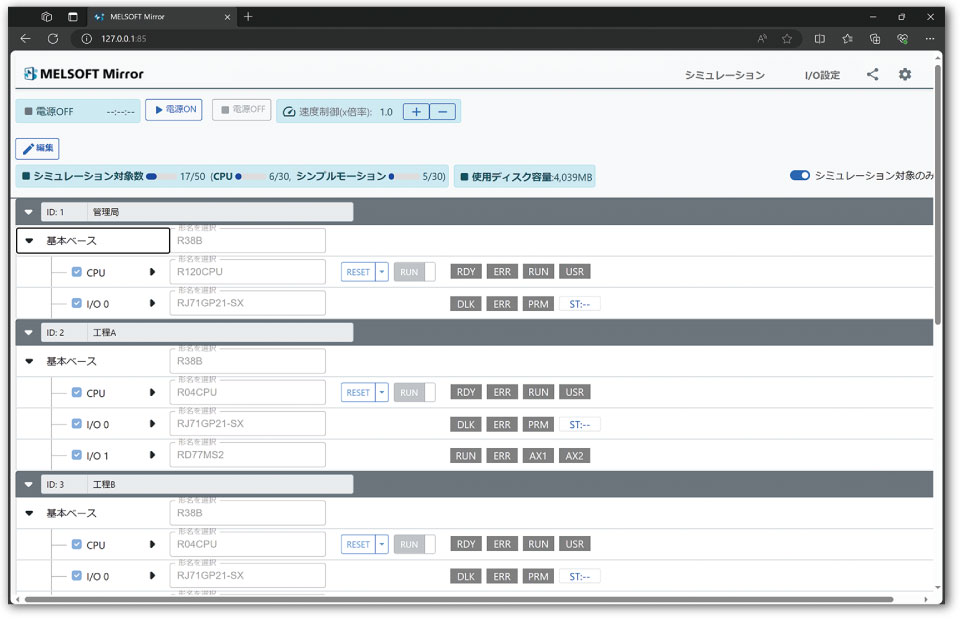Click the 編集 edit button
This screenshot has width=960, height=620.
pos(38,148)
